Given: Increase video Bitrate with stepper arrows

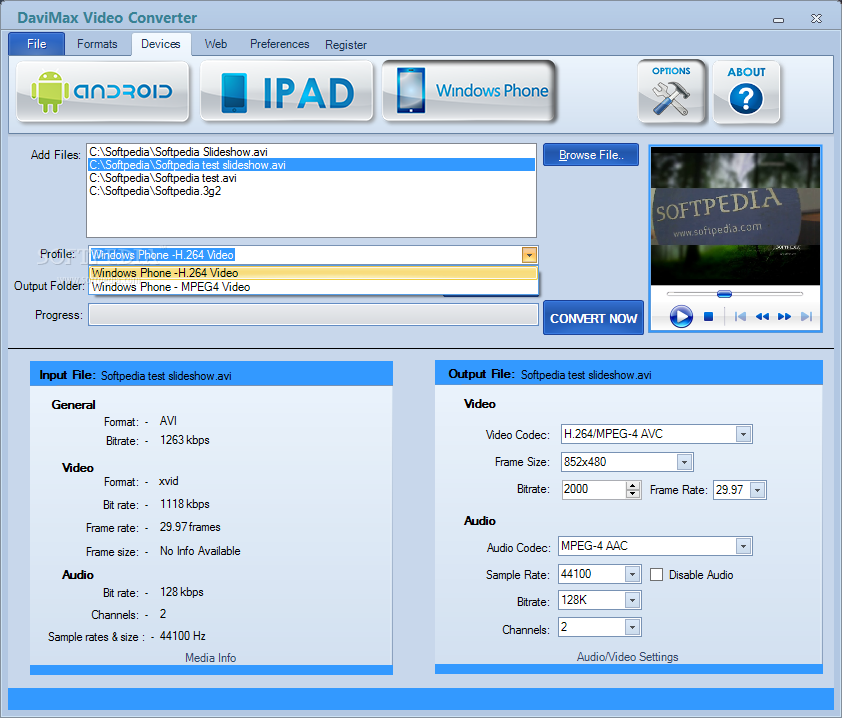Looking at the screenshot, I should [633, 485].
